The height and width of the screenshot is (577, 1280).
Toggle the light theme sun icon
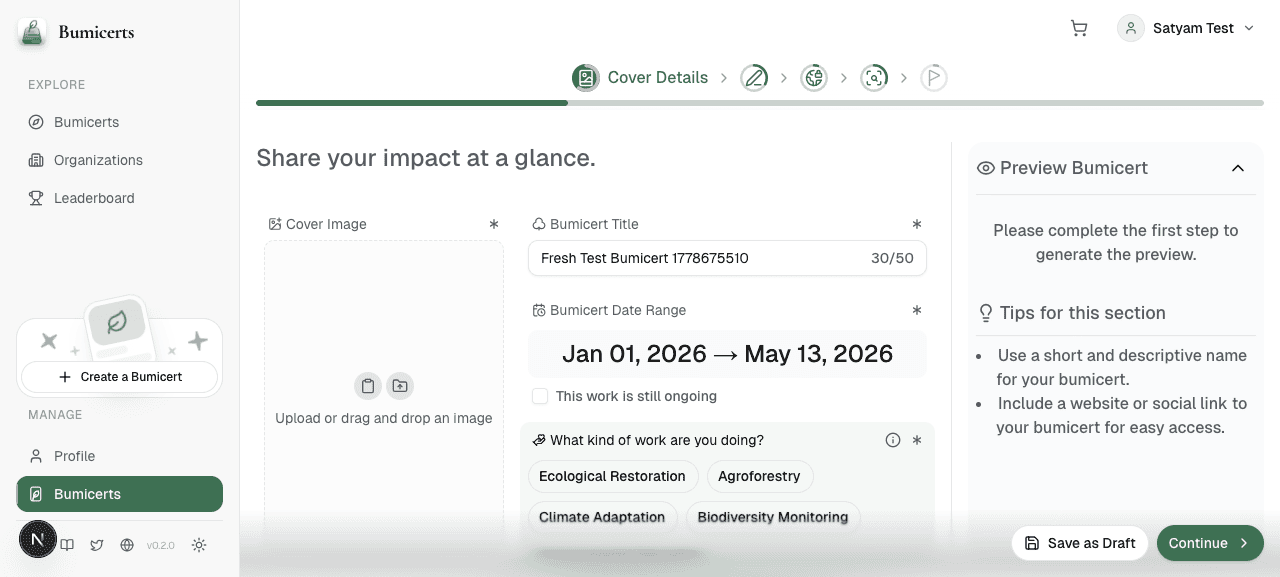(199, 545)
